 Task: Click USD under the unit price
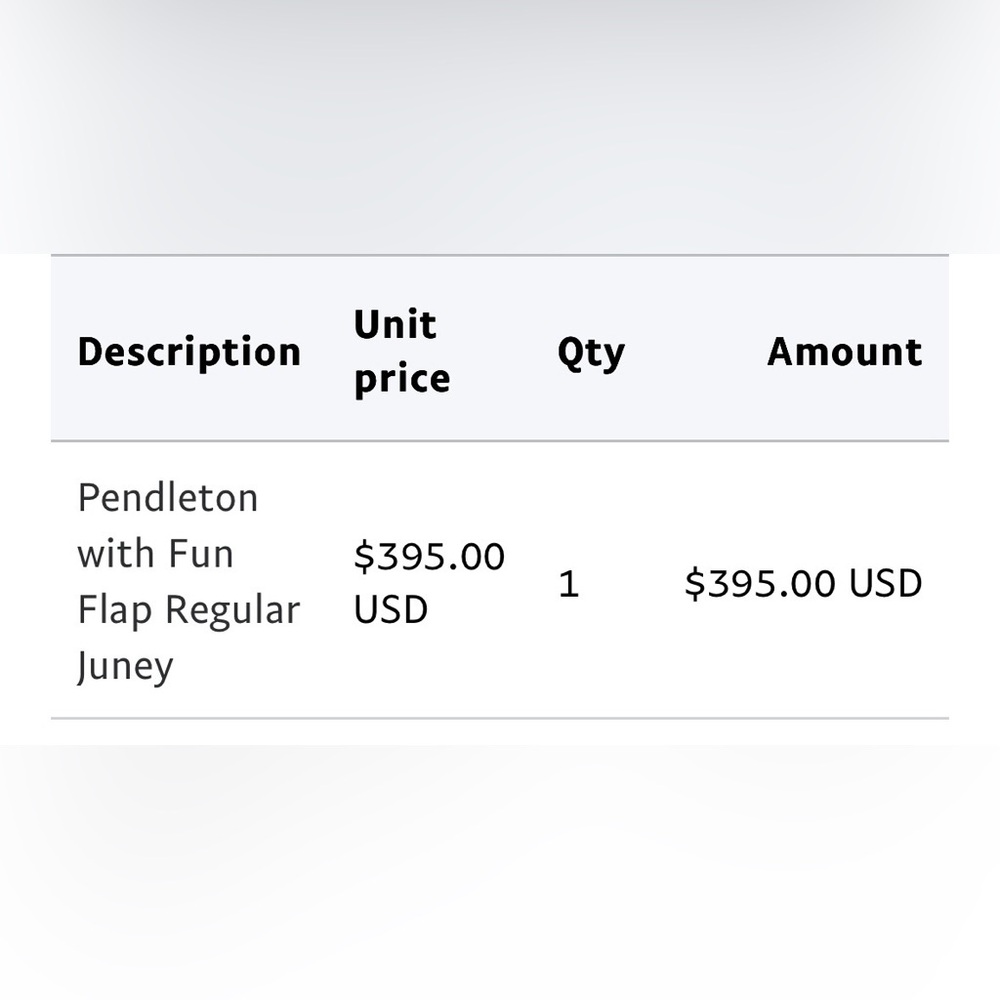pos(390,609)
